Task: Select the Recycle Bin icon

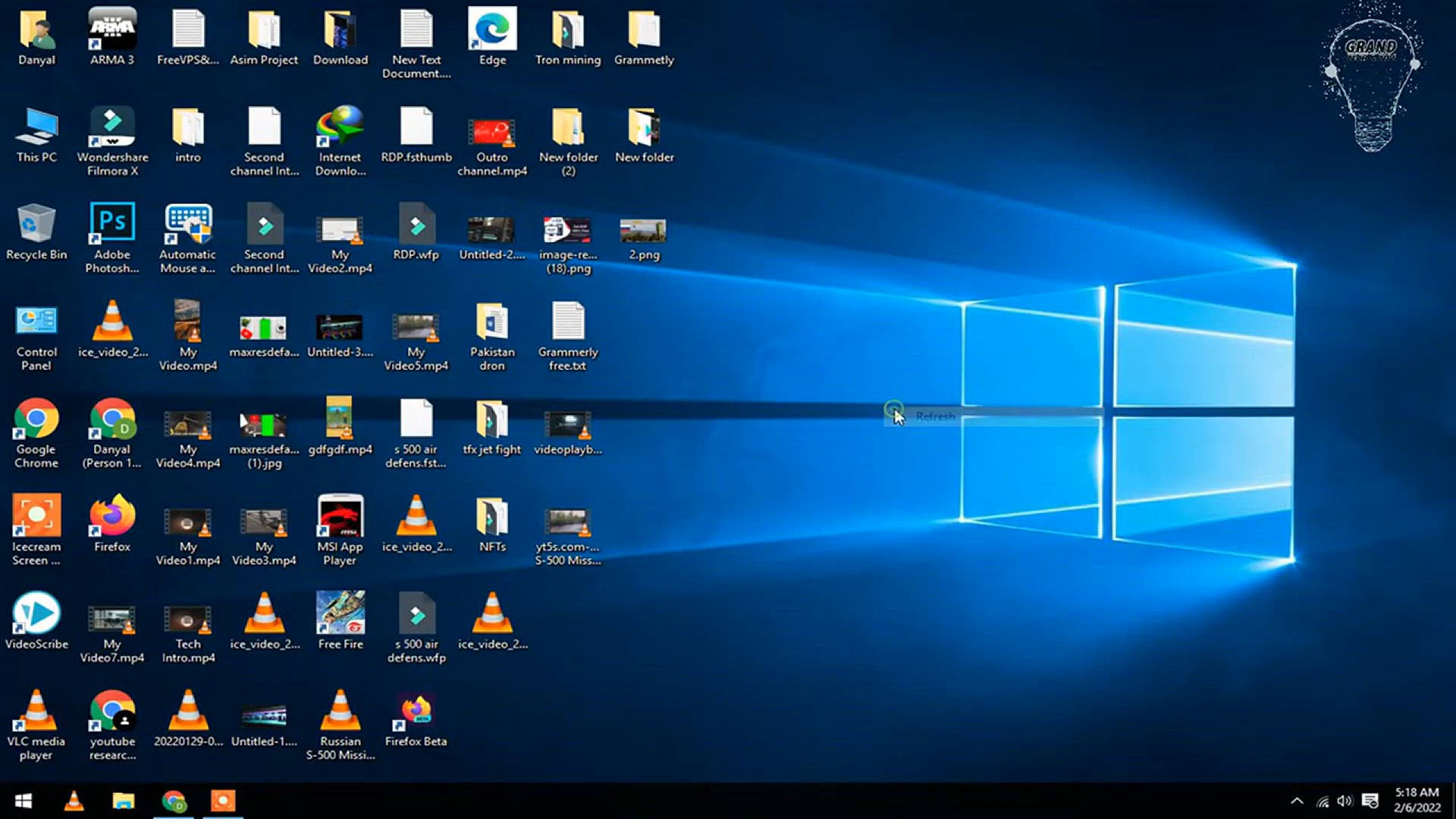Action: [36, 232]
